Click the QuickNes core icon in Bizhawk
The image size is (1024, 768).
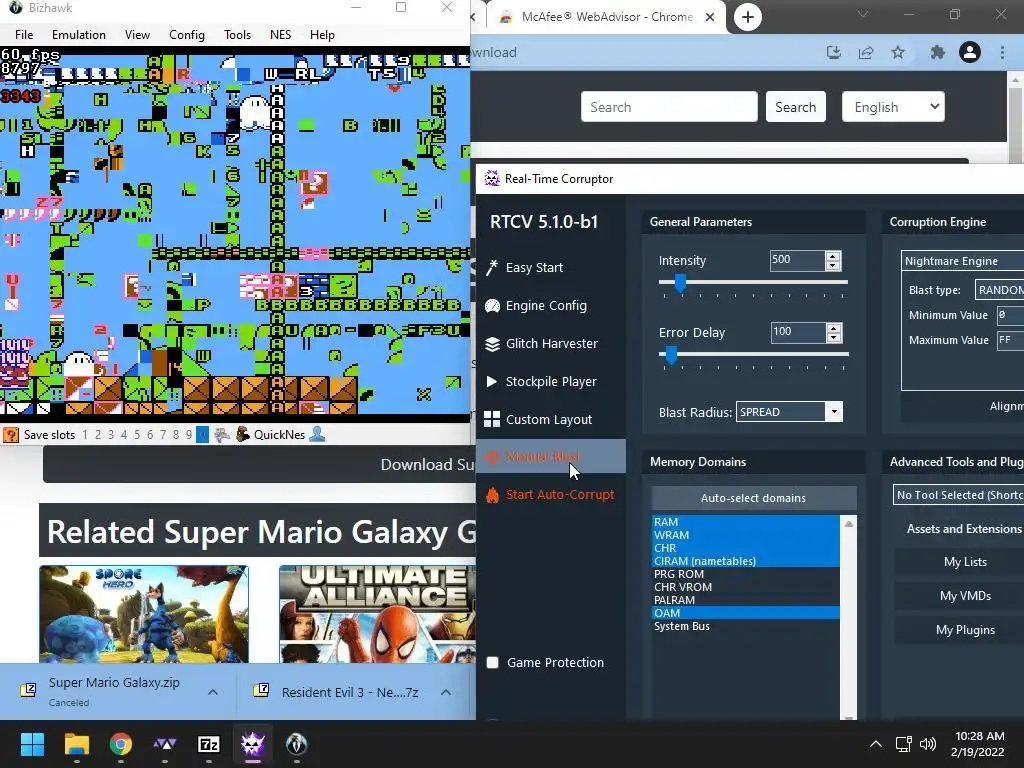click(243, 434)
